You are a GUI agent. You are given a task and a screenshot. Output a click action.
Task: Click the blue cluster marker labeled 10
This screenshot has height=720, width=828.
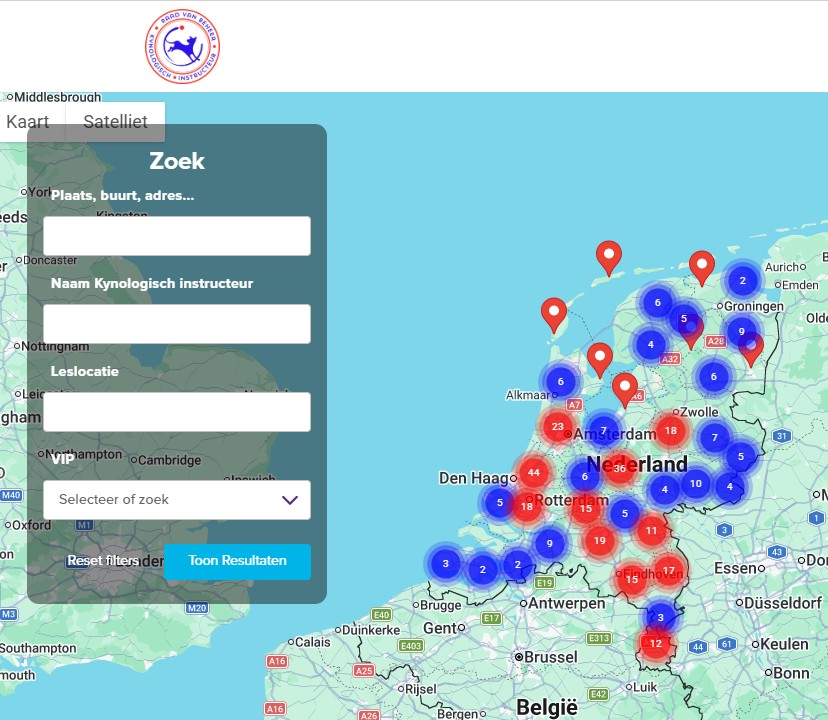[695, 484]
